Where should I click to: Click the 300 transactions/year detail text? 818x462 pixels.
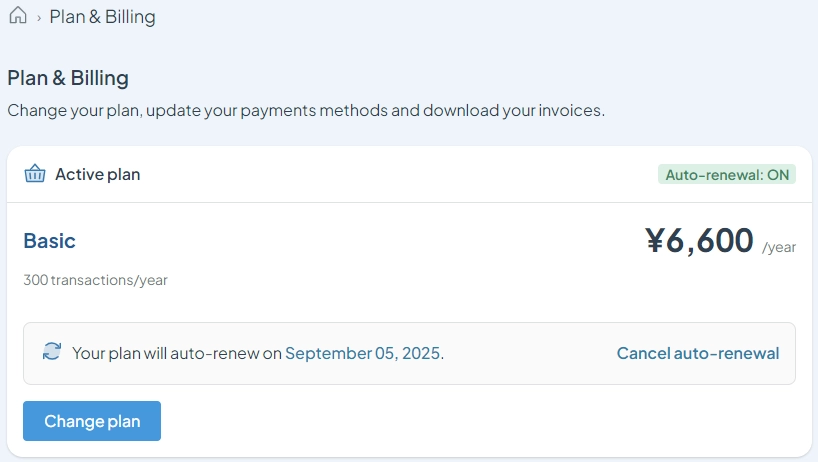click(95, 280)
